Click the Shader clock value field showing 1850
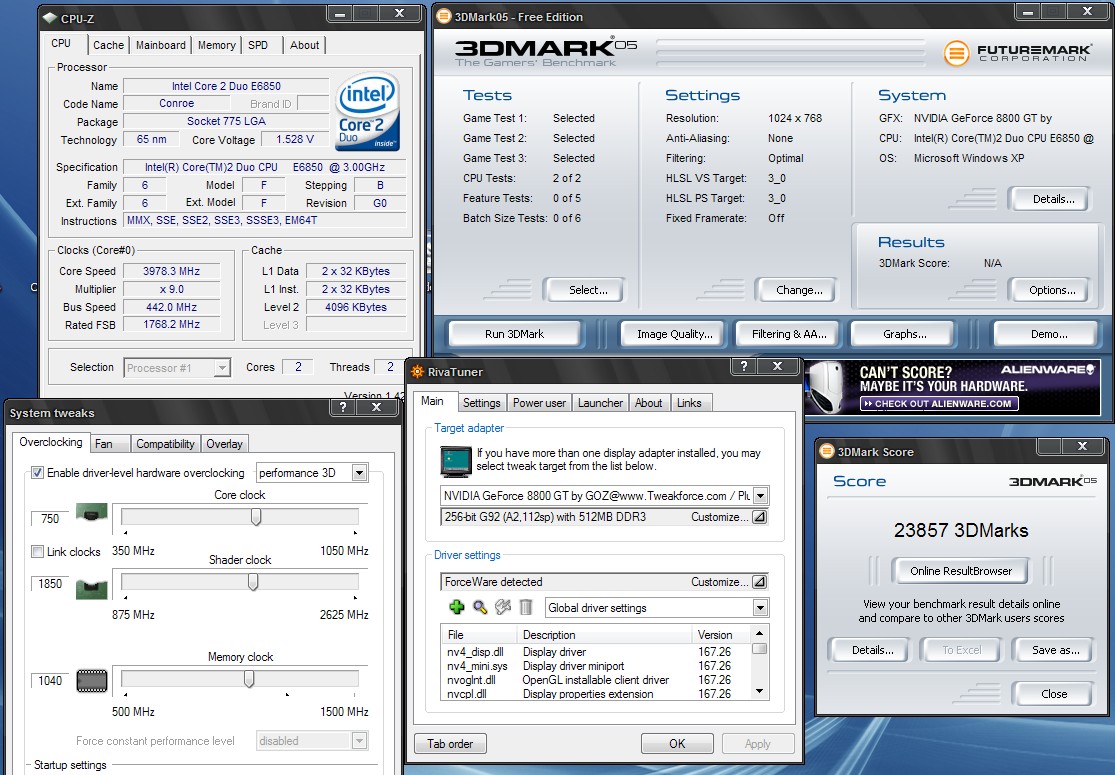This screenshot has height=775, width=1115. coord(50,584)
